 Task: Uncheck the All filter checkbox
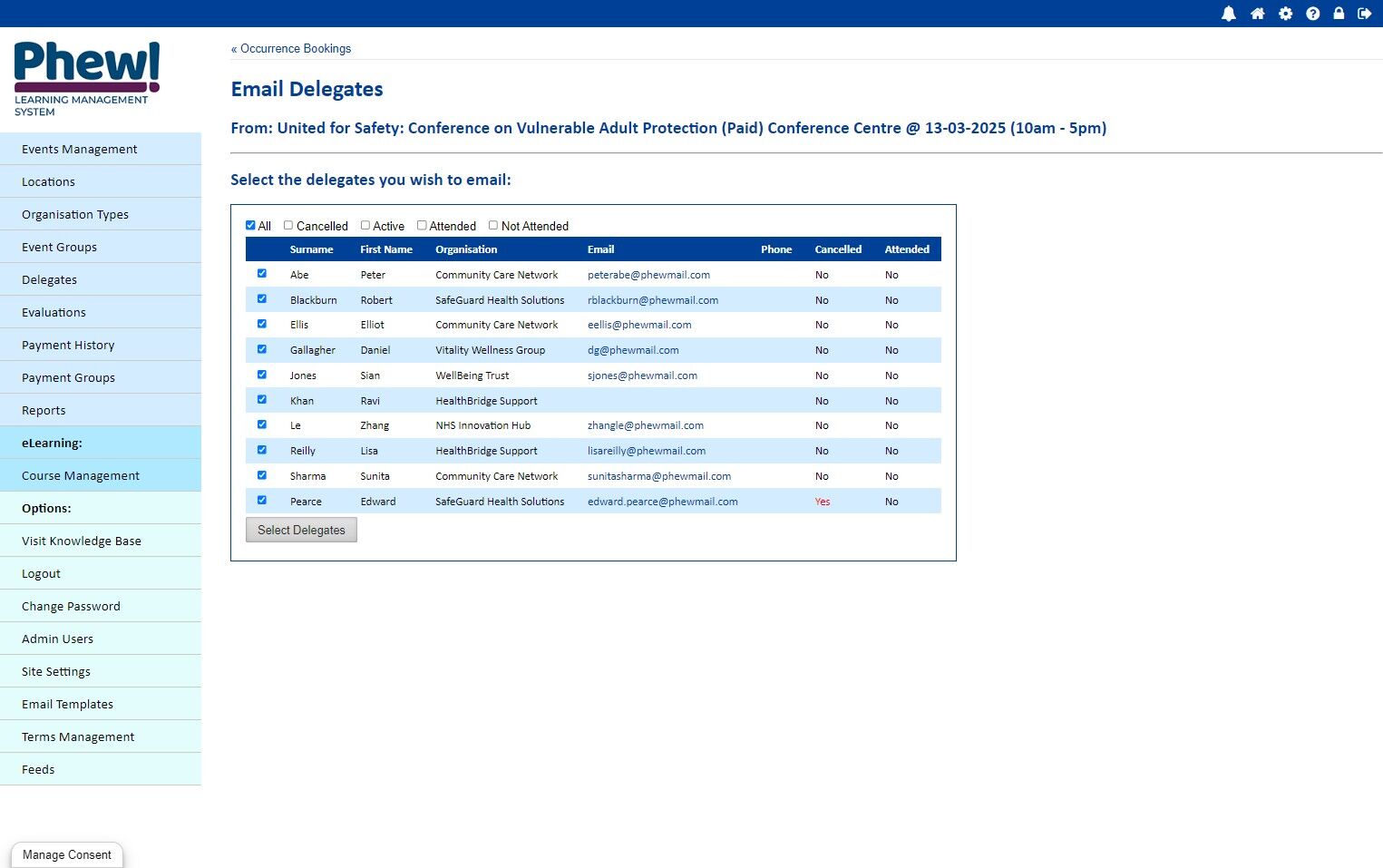coord(250,225)
